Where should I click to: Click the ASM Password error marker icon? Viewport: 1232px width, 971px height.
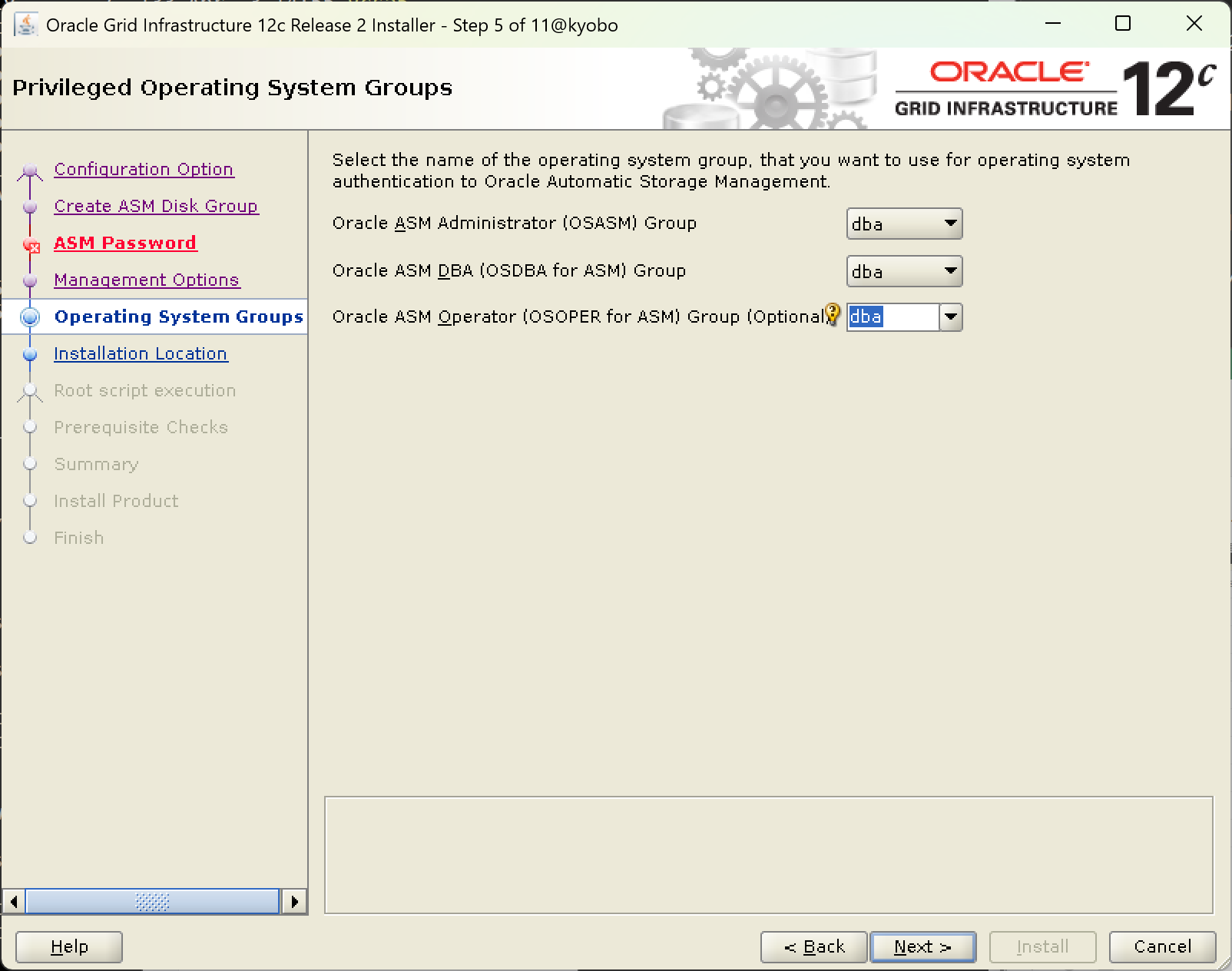[31, 246]
